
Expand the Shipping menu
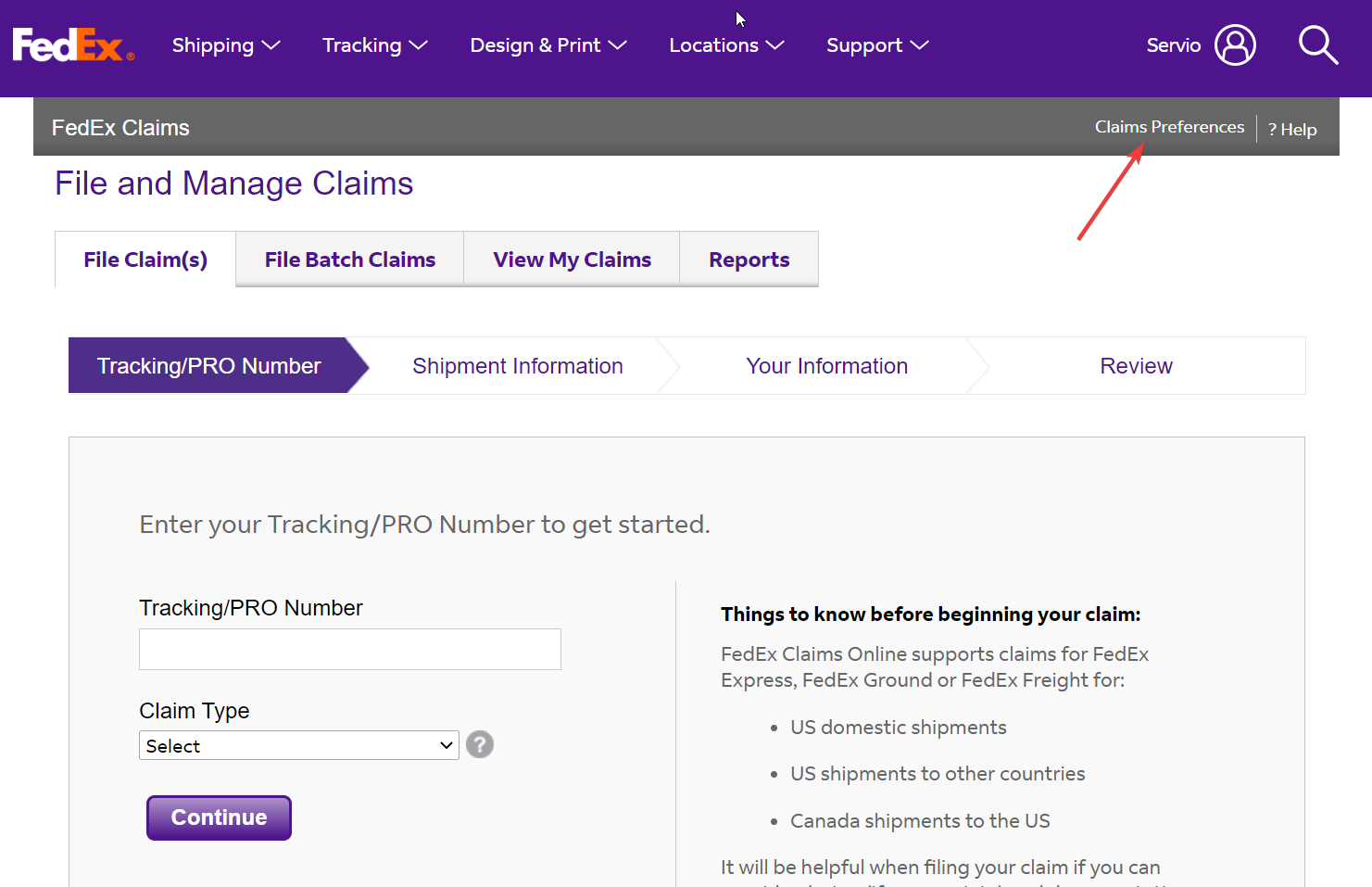[226, 45]
